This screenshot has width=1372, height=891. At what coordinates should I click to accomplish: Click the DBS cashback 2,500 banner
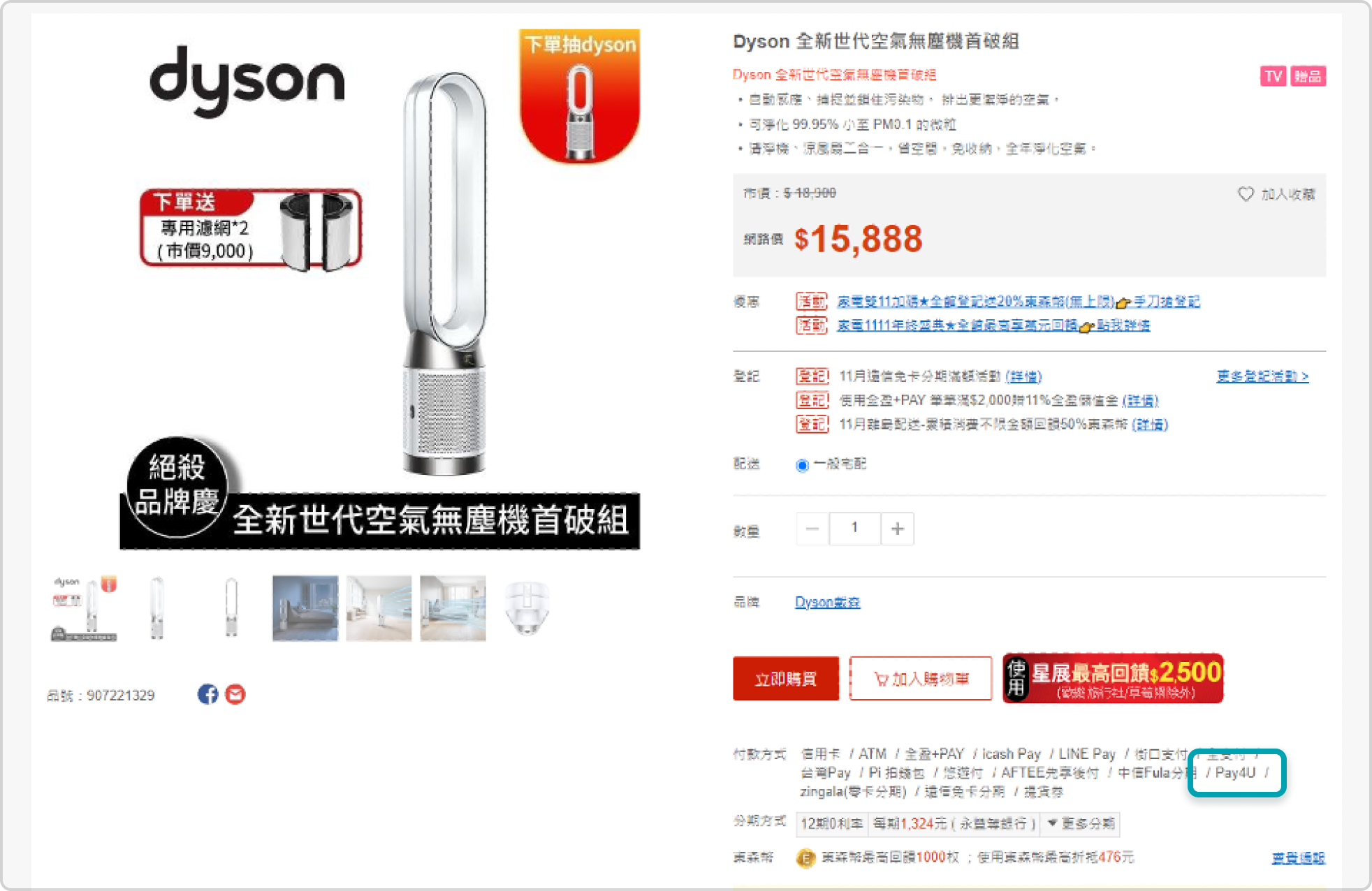(1113, 678)
